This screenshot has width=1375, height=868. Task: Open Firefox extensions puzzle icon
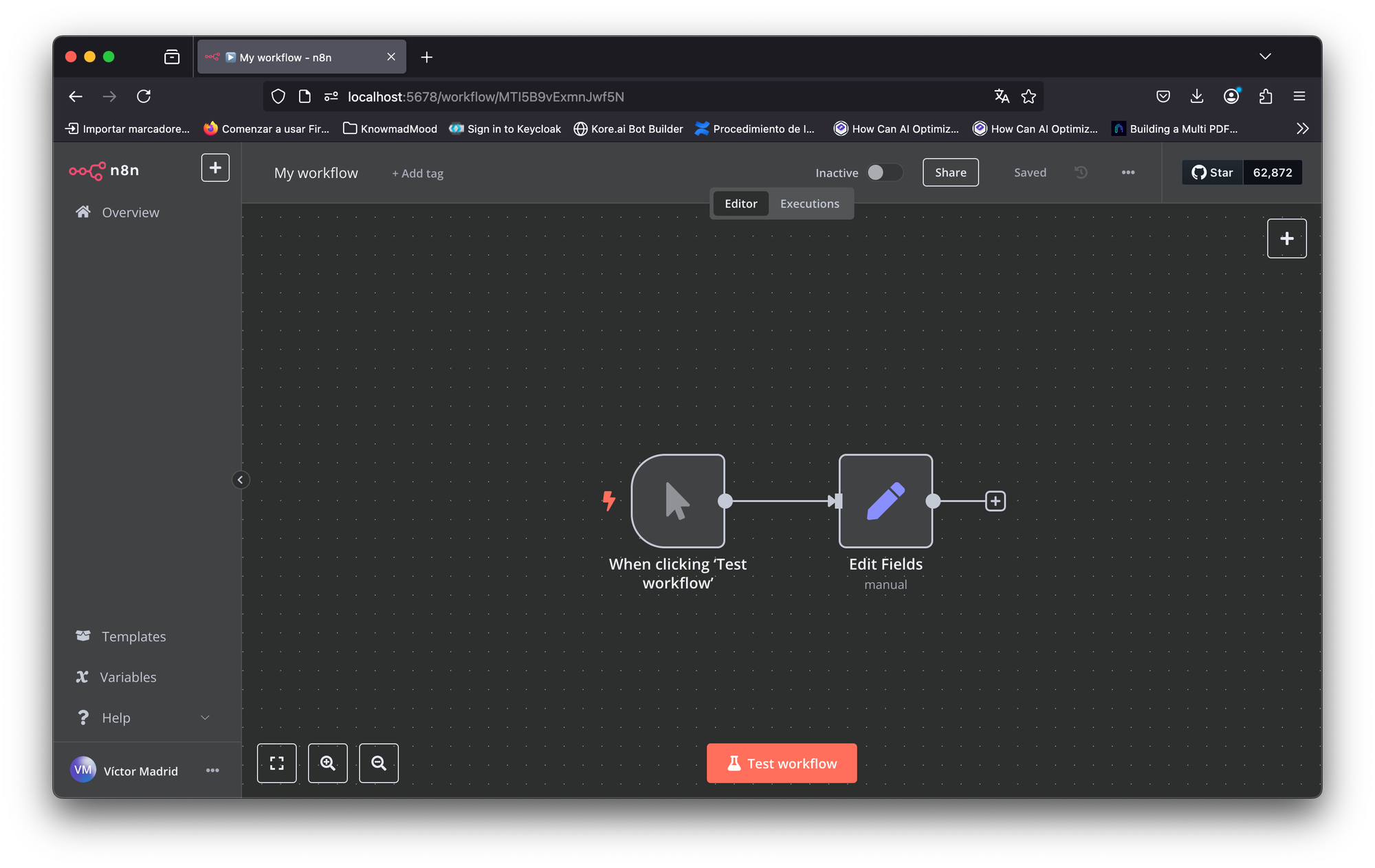click(1265, 96)
